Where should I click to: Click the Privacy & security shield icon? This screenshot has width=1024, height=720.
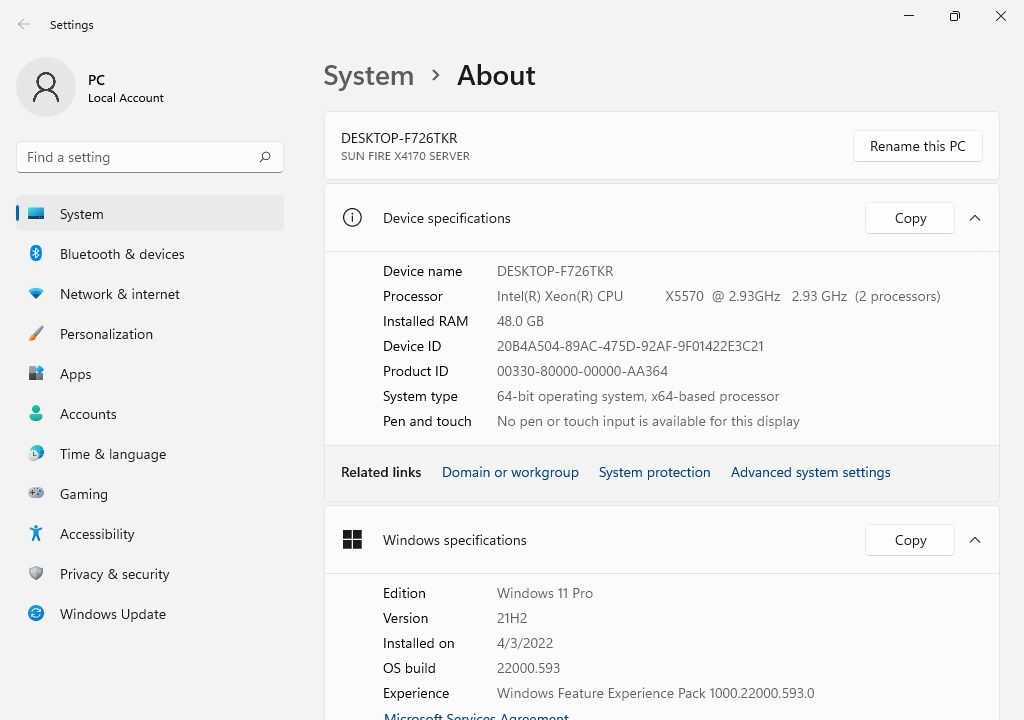[36, 574]
